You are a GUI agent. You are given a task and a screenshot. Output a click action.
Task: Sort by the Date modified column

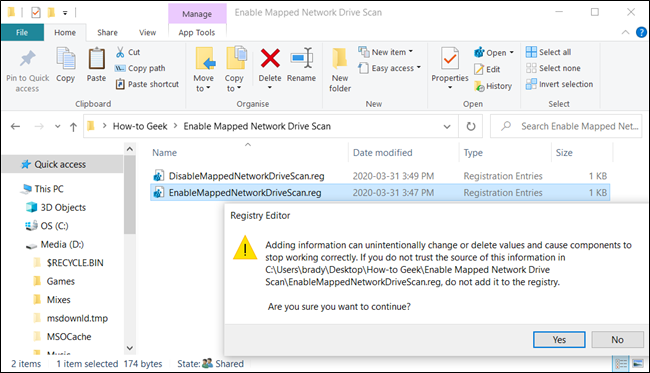pyautogui.click(x=383, y=153)
